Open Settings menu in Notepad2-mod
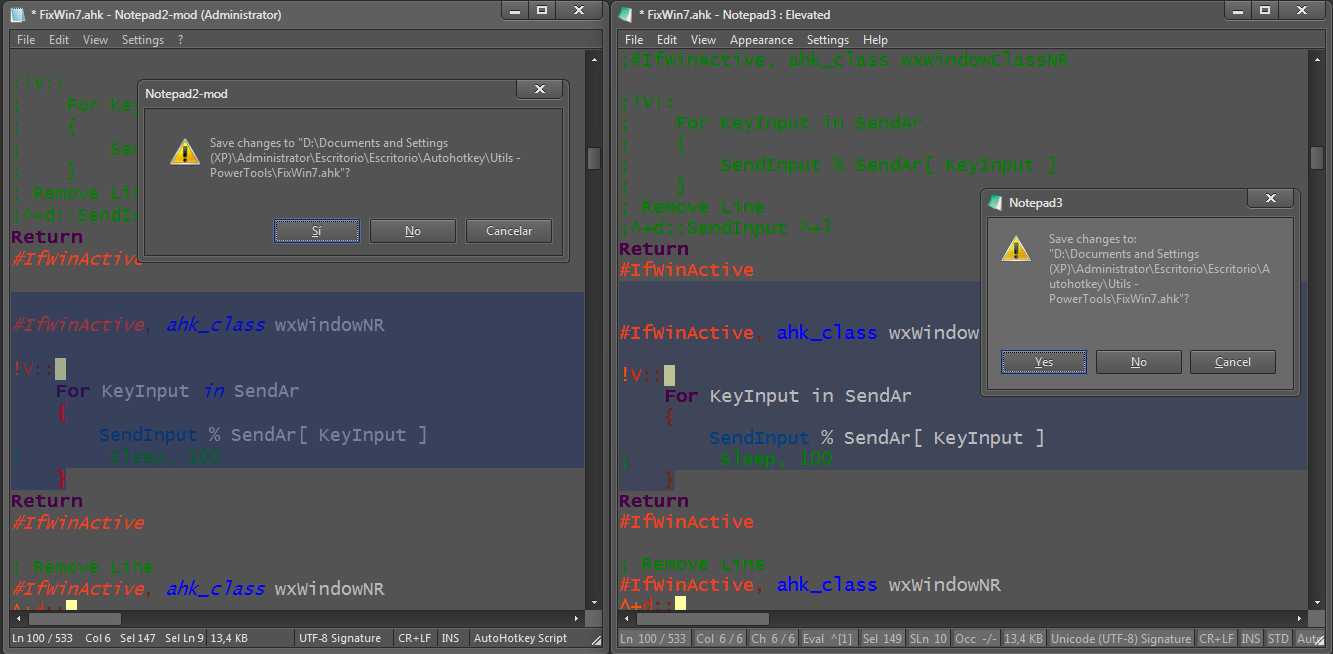This screenshot has height=654, width=1333. pyautogui.click(x=143, y=40)
